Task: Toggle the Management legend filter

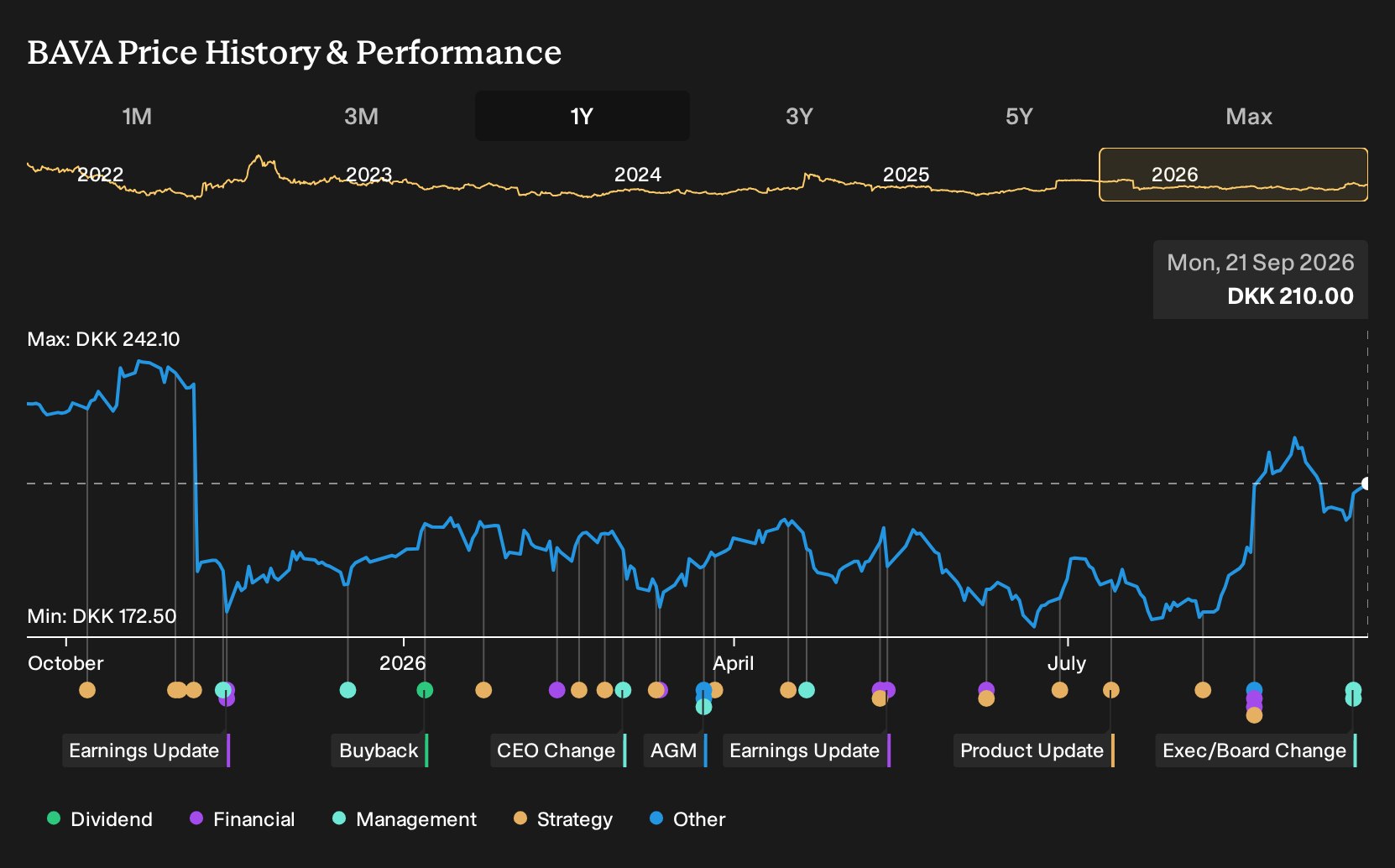Action: click(x=405, y=819)
